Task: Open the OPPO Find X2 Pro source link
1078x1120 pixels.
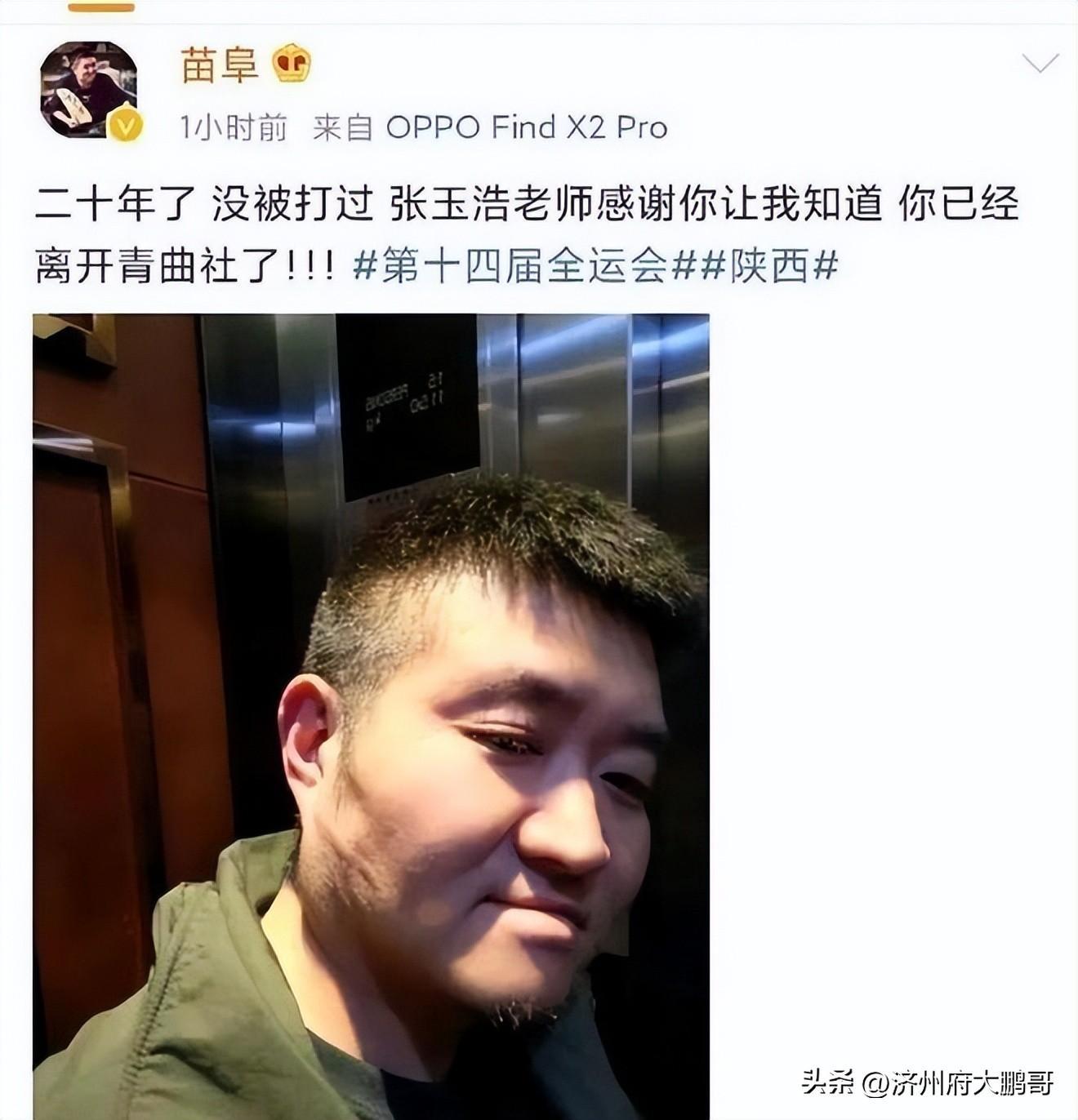Action: coord(527,127)
